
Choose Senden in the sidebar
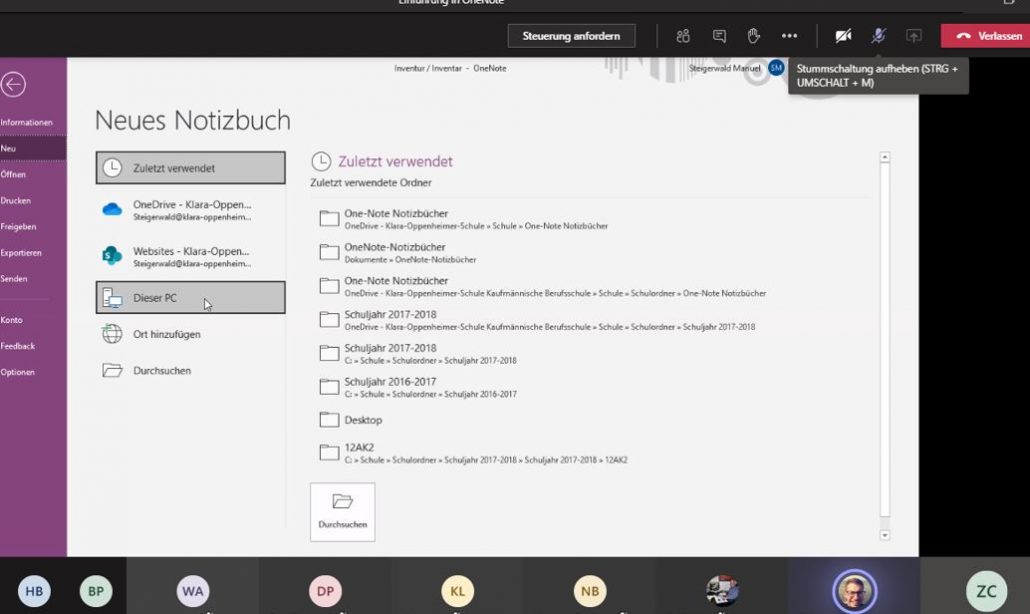[x=33, y=278]
